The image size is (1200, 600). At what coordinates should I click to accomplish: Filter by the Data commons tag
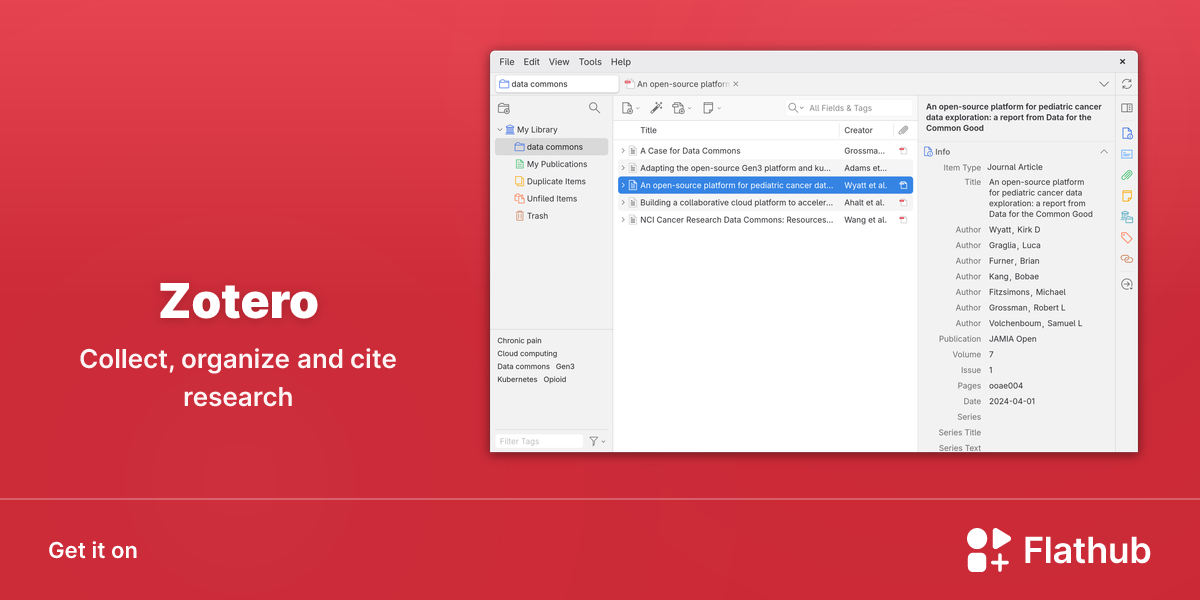point(523,367)
